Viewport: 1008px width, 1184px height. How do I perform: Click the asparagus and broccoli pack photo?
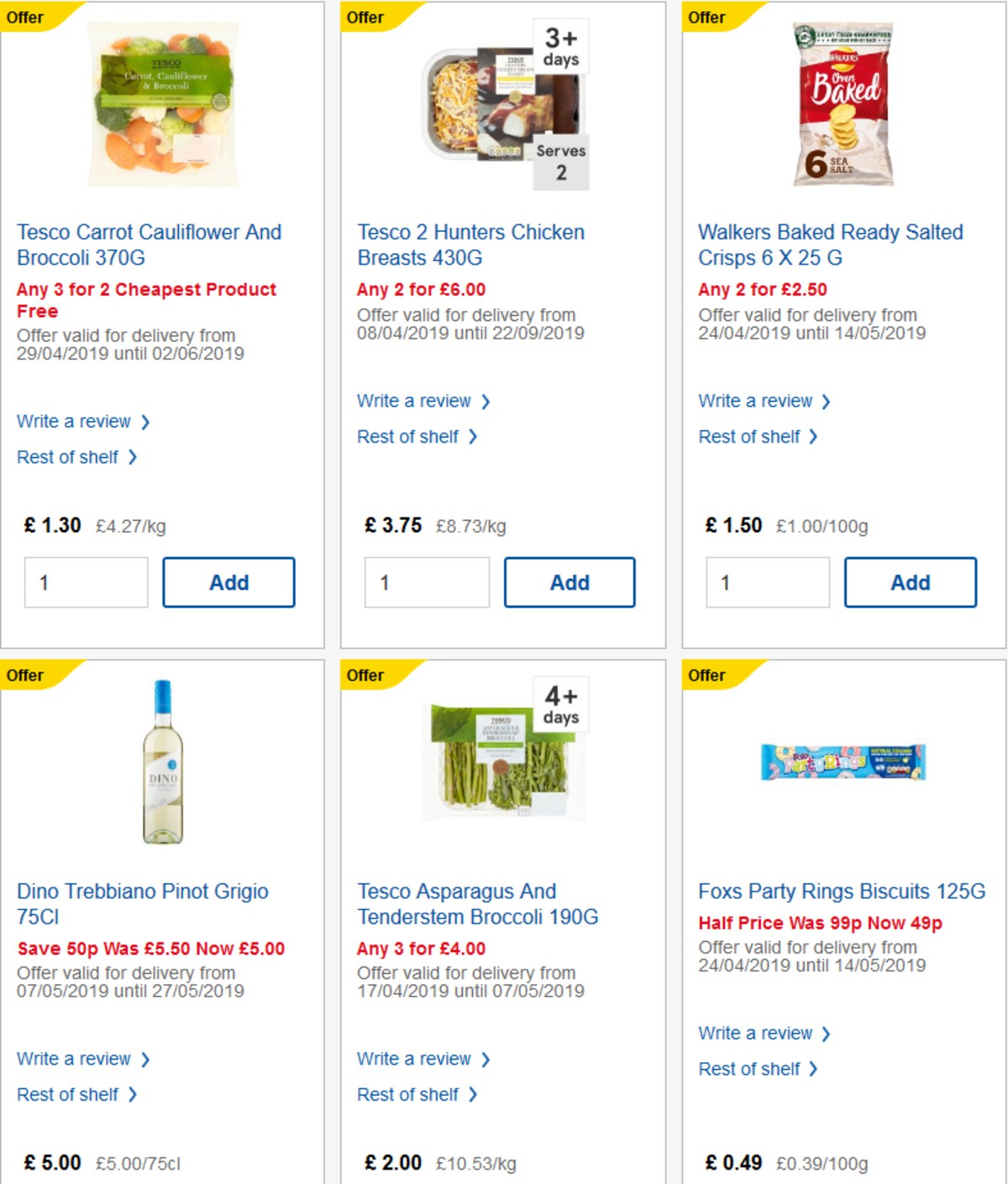click(x=504, y=760)
